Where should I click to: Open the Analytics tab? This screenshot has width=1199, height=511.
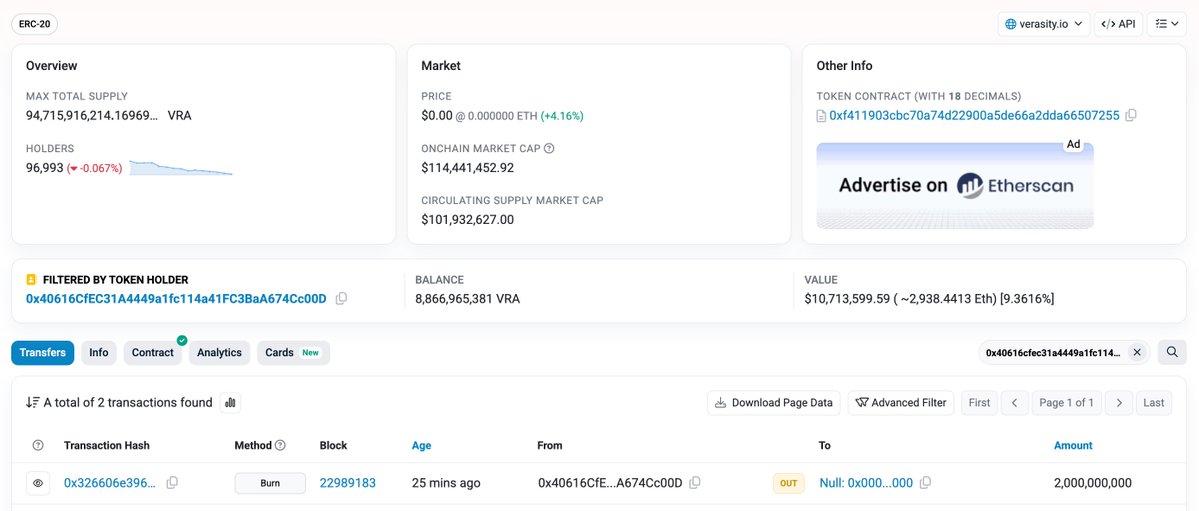coord(219,353)
